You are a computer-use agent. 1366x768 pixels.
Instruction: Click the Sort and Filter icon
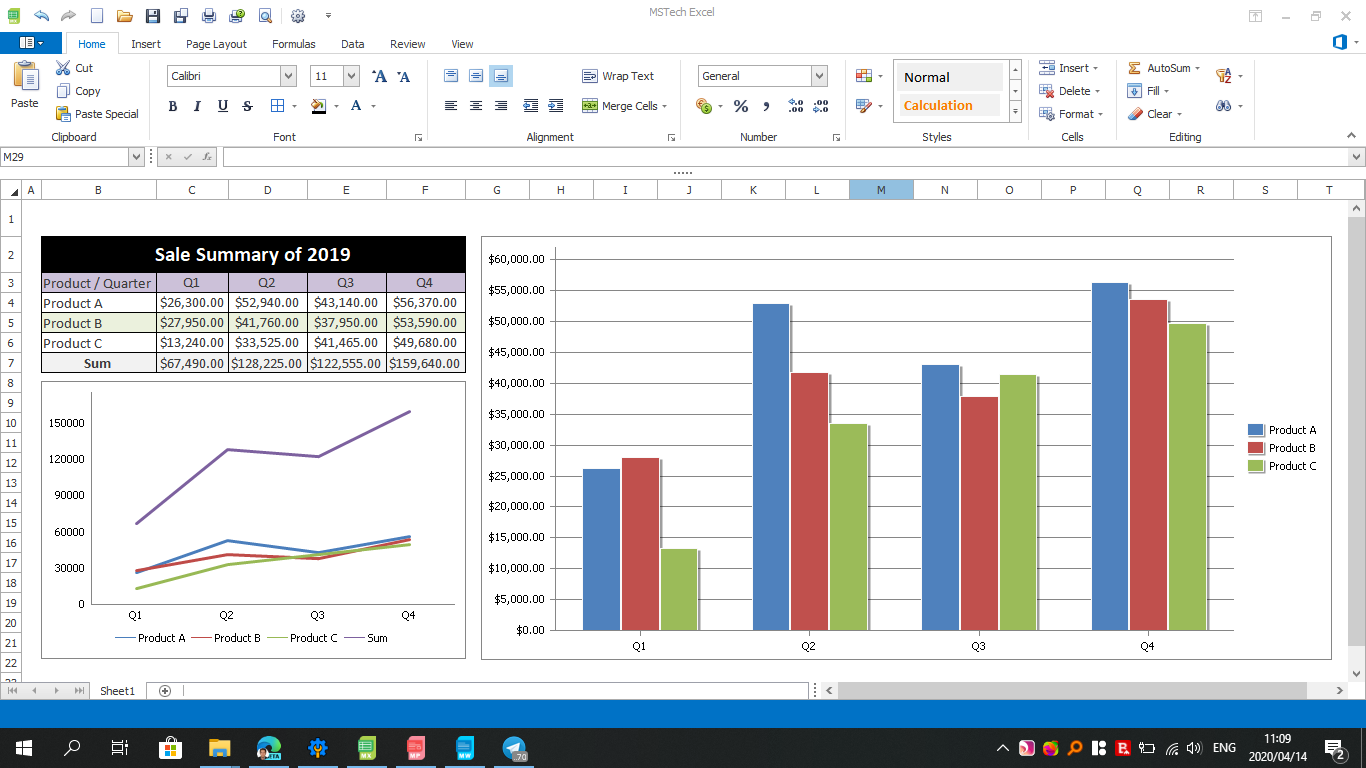tap(1223, 76)
